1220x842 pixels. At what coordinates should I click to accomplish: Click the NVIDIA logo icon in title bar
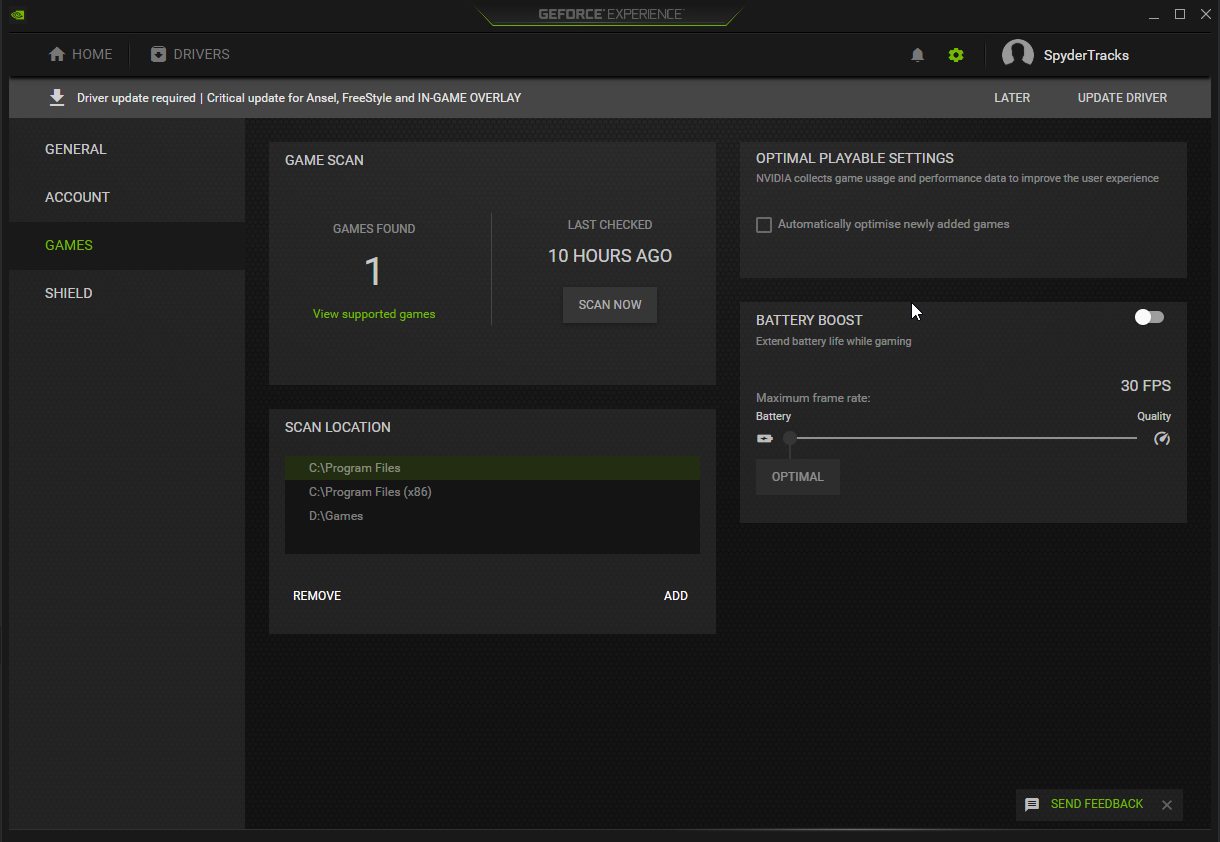[18, 15]
